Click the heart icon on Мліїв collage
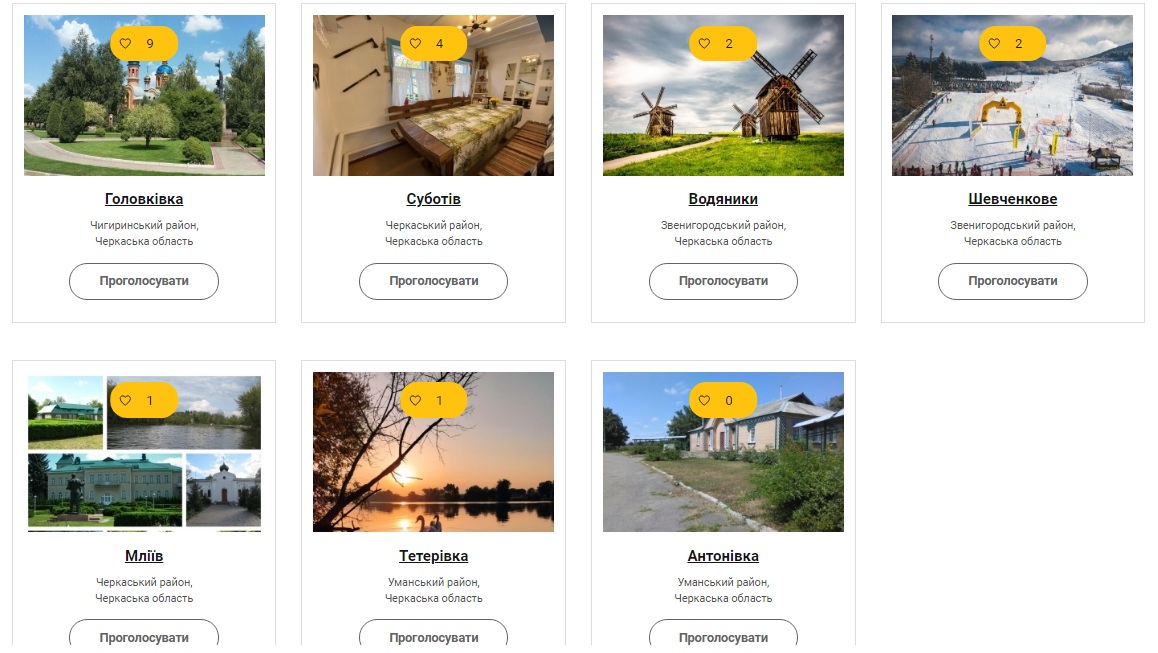The height and width of the screenshot is (653, 1158). pyautogui.click(x=126, y=400)
